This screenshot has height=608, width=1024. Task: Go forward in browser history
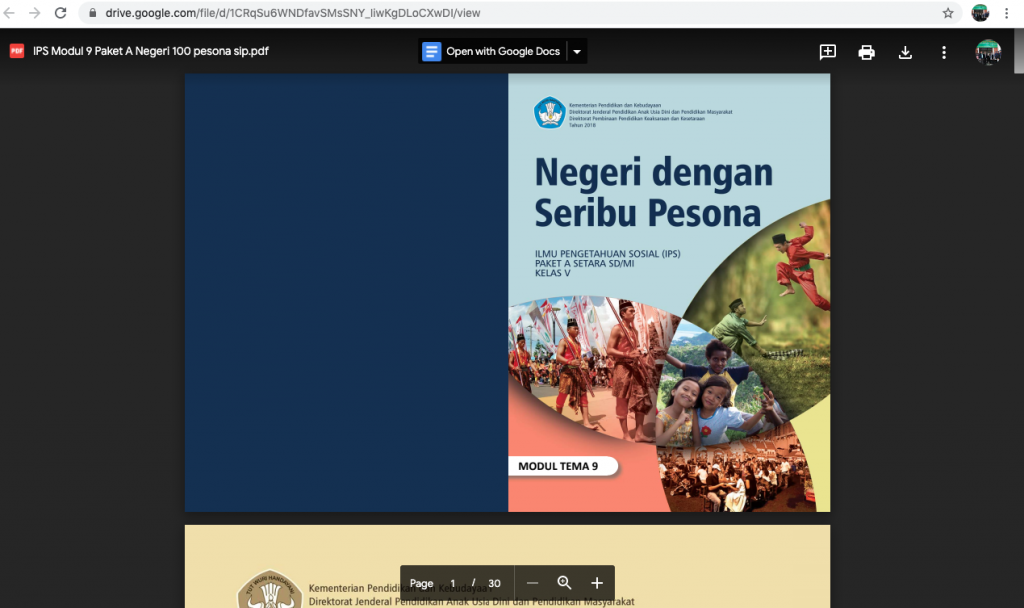[x=35, y=13]
